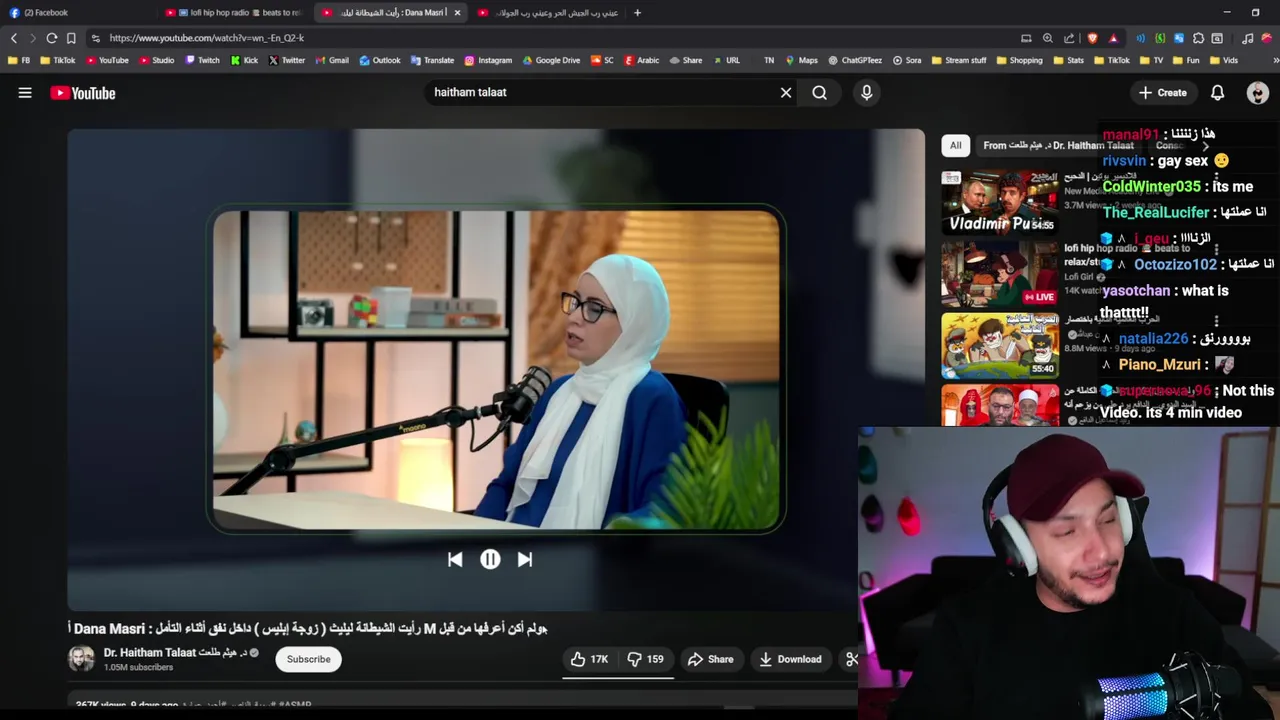The image size is (1280, 720).
Task: Click the Brave shields lion icon
Action: 1092,38
